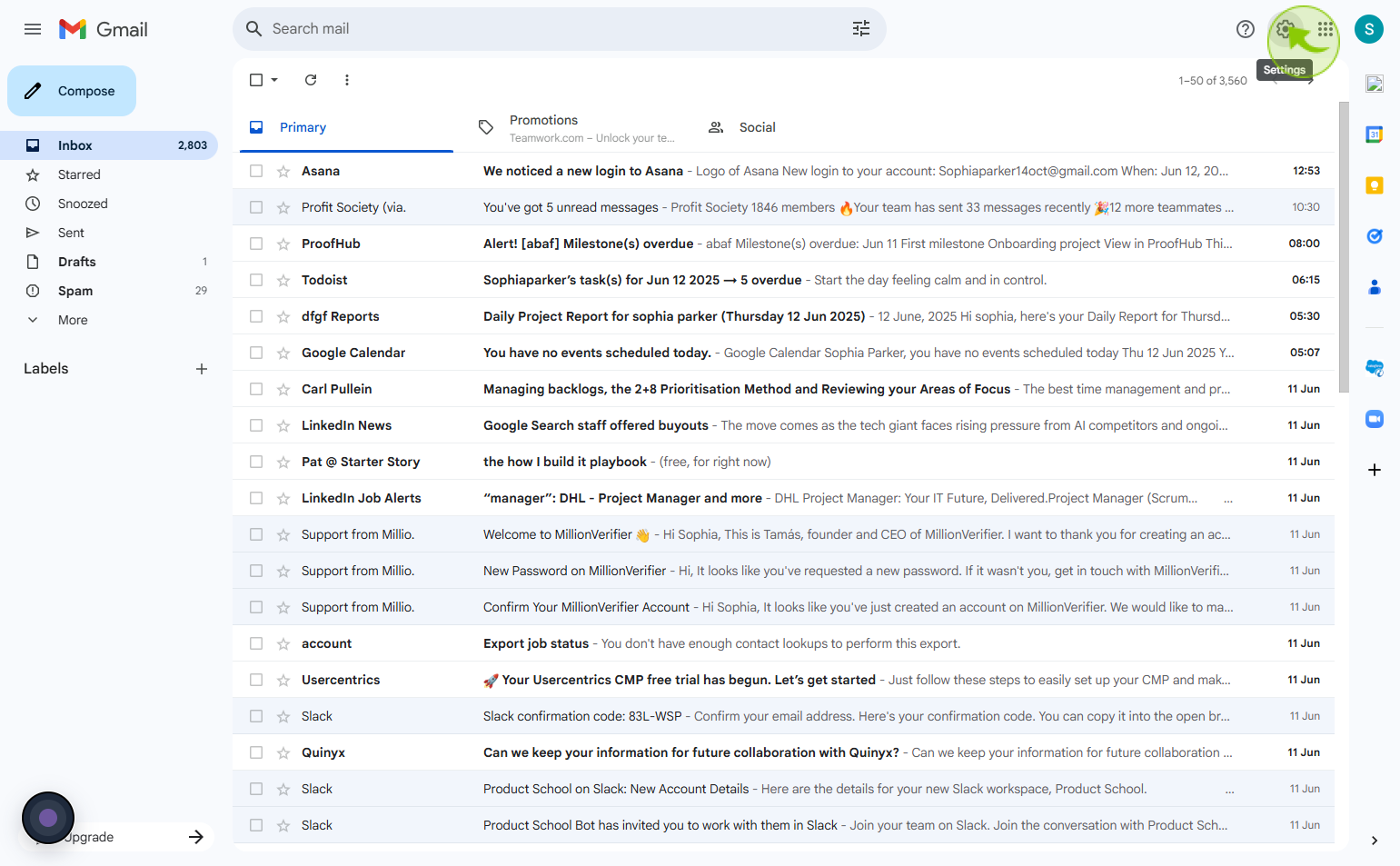The width and height of the screenshot is (1400, 866).
Task: Open 'Welcome to MillionVerifier' email
Action: pos(783,534)
